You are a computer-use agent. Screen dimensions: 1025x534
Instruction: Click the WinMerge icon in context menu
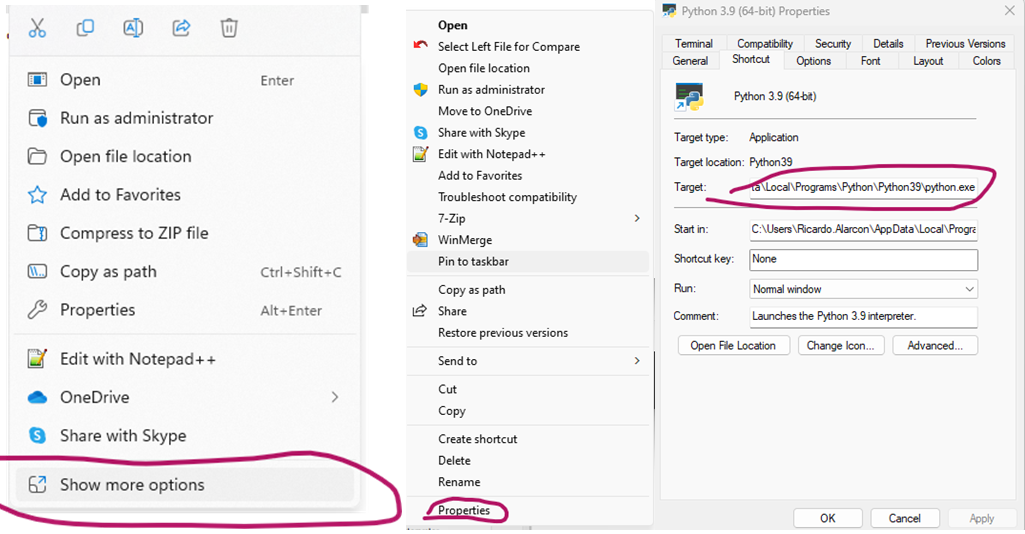coord(420,240)
